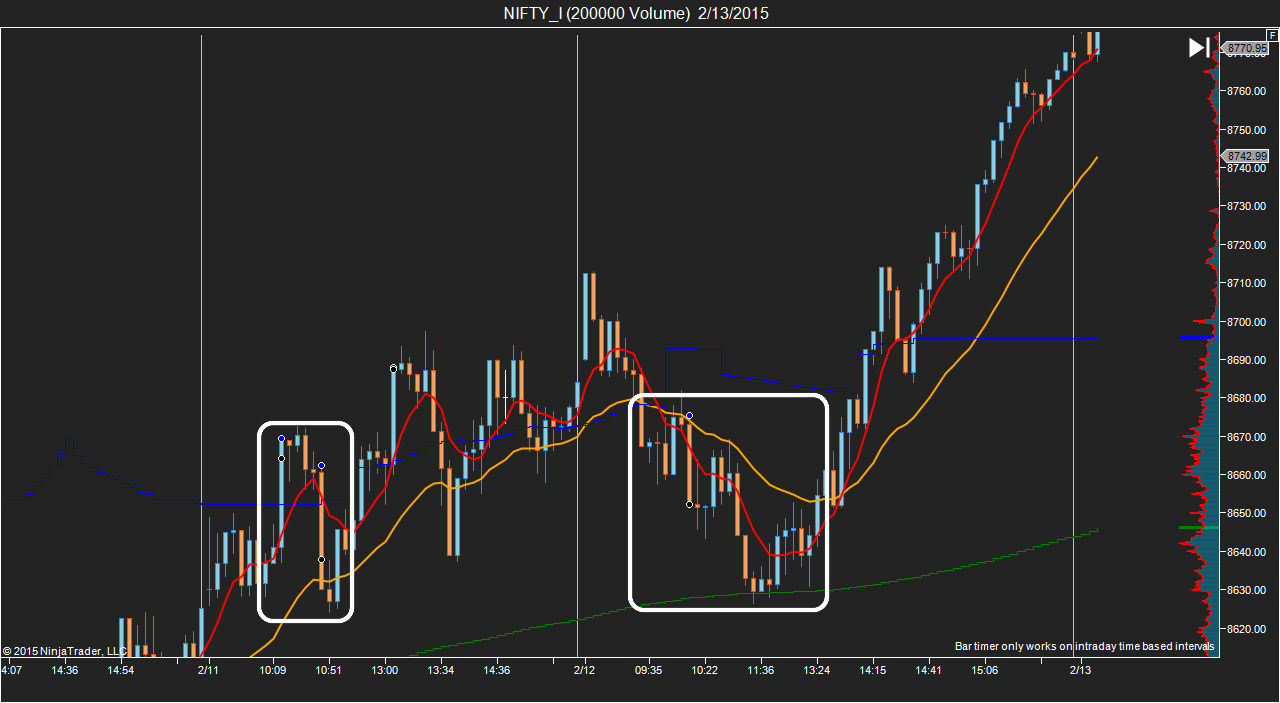Click the 8630.00 price axis label
The image size is (1280, 703).
point(1246,590)
